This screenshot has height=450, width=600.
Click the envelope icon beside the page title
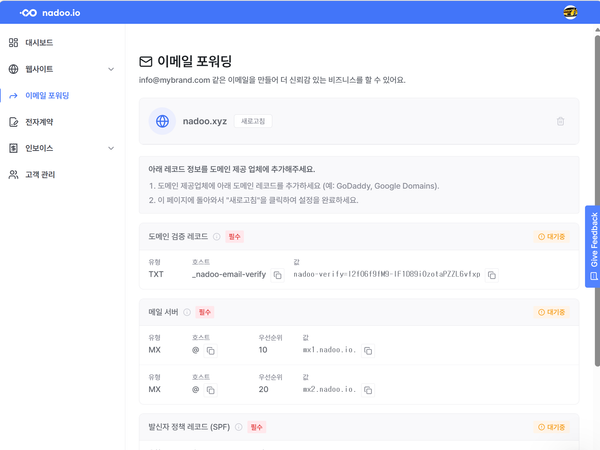pyautogui.click(x=146, y=61)
